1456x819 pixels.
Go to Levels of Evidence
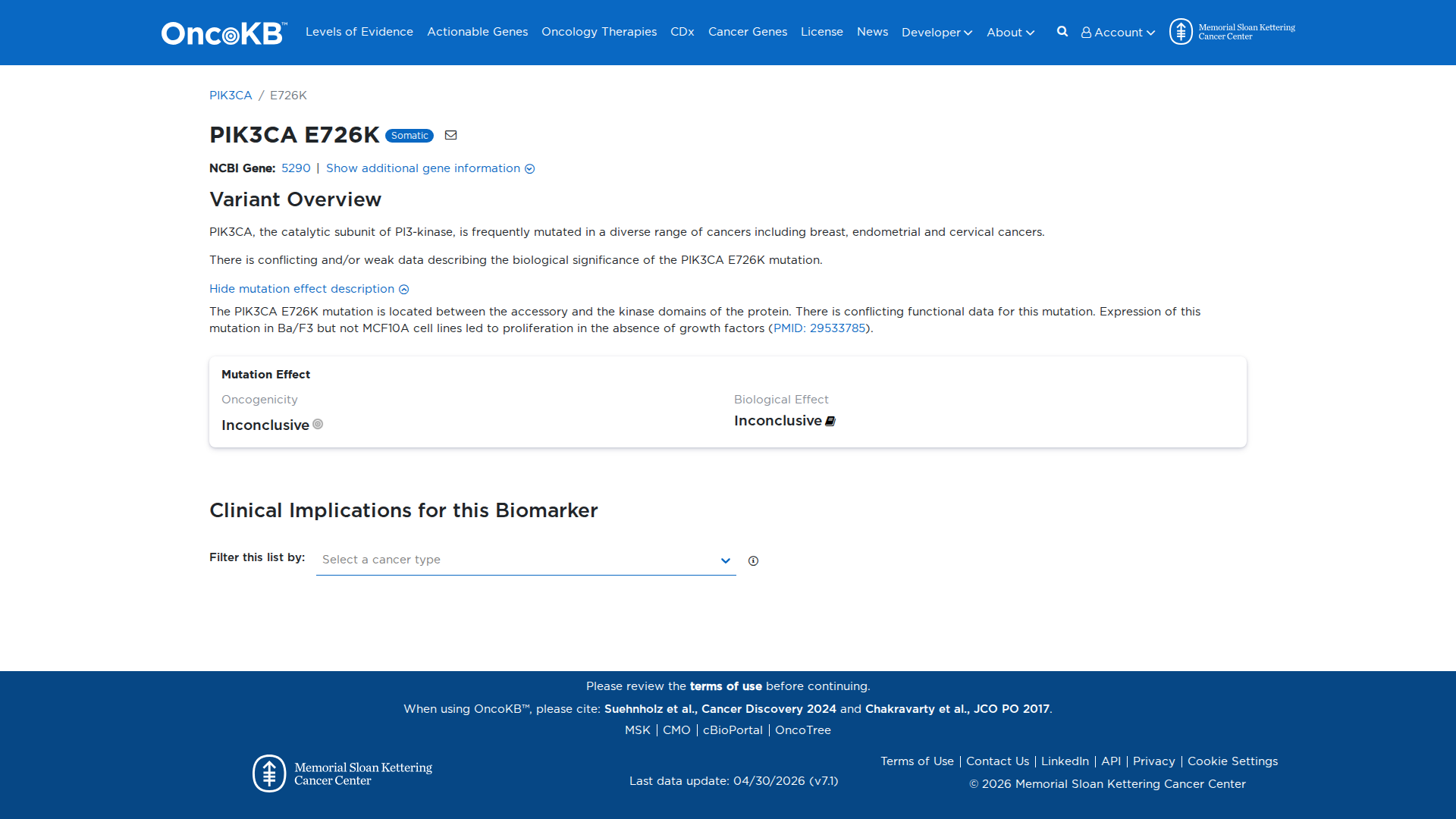coord(359,32)
